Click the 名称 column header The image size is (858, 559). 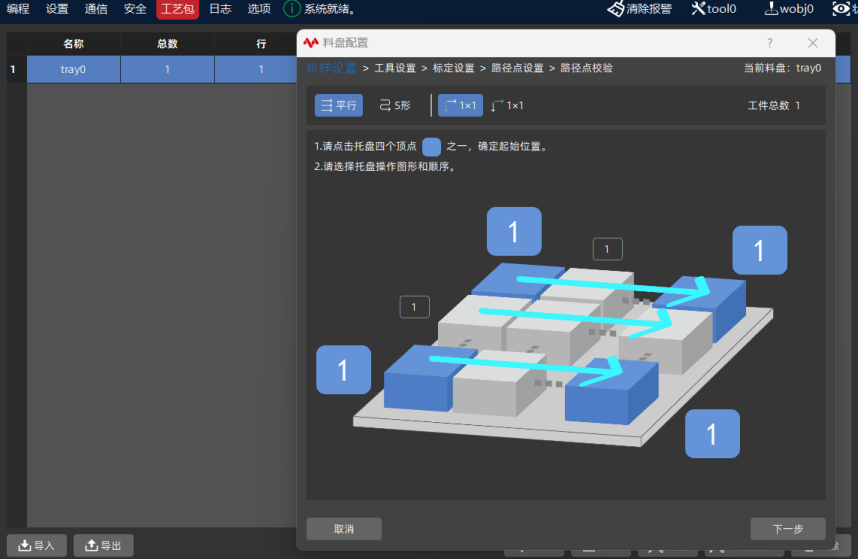[x=73, y=44]
